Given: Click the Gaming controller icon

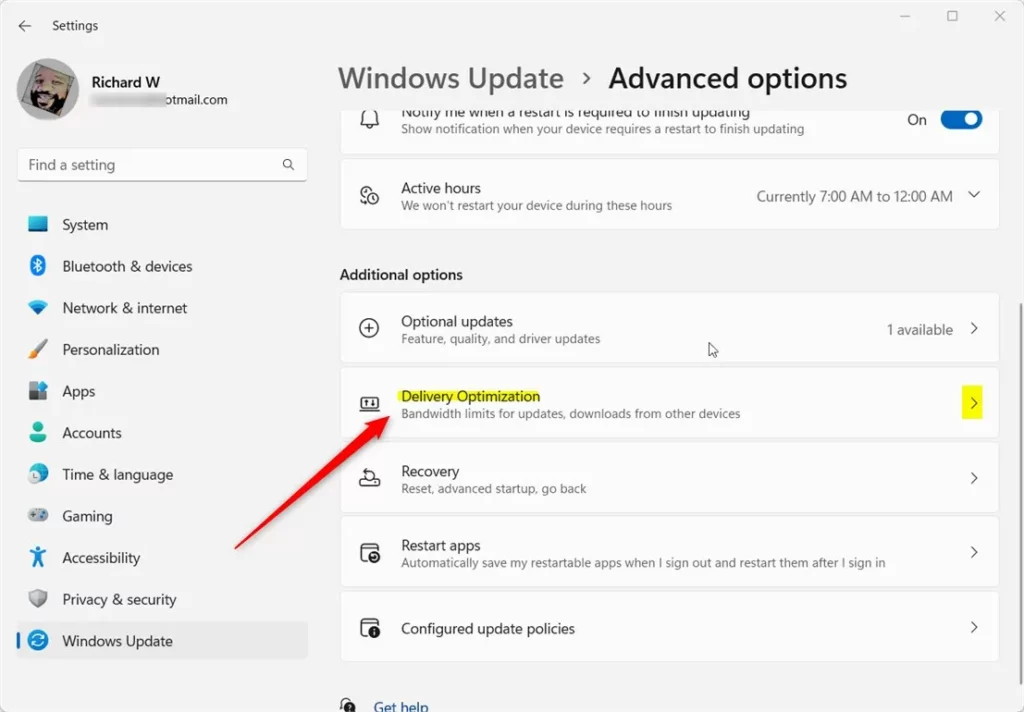Looking at the screenshot, I should (38, 515).
